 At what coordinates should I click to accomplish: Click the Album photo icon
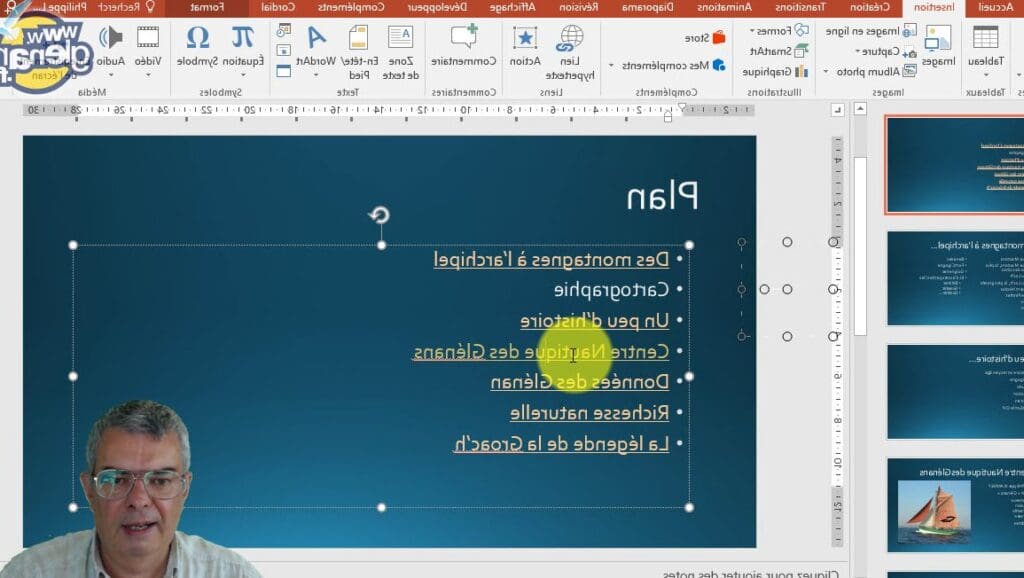[909, 71]
